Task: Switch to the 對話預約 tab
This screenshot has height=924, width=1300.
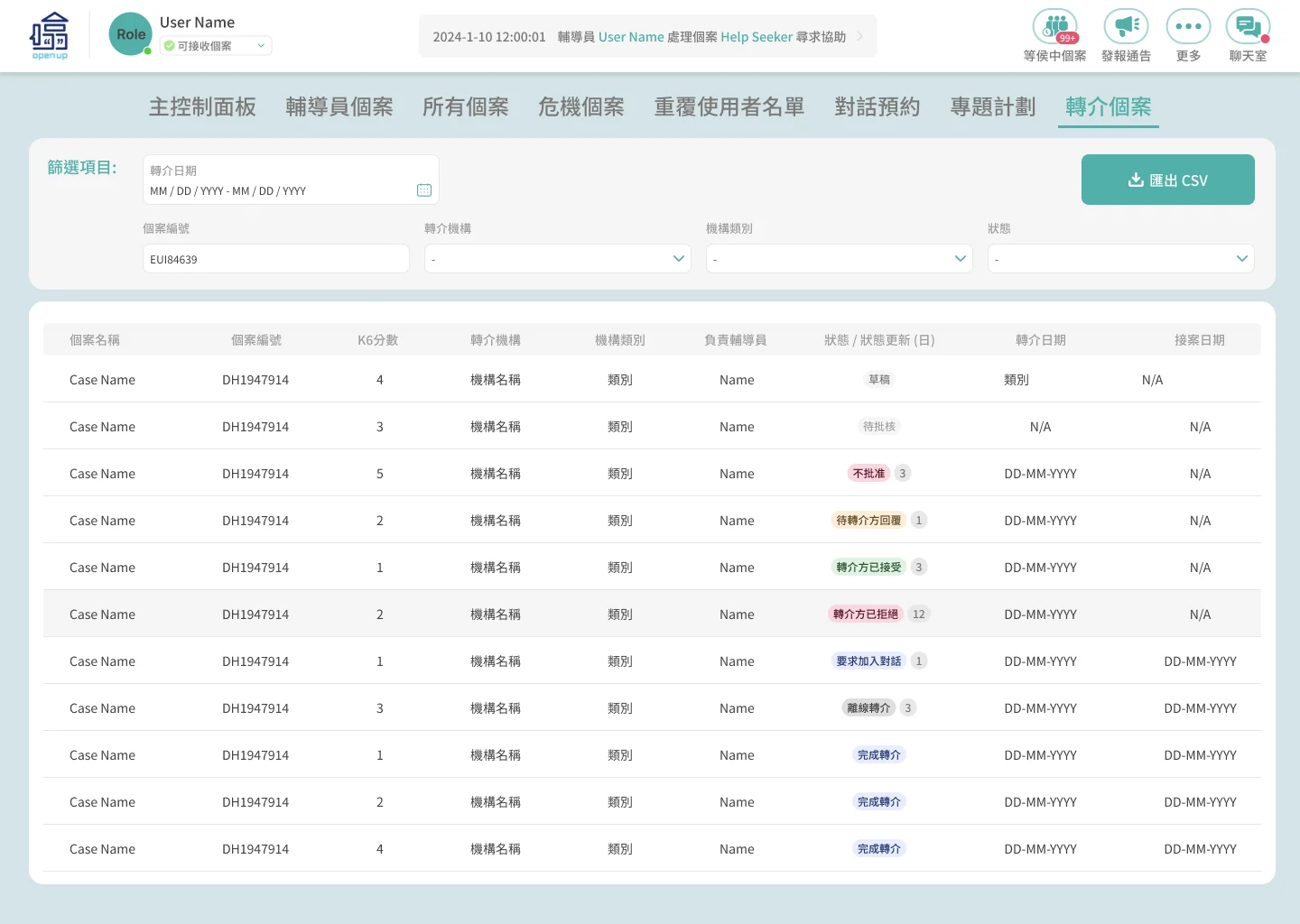Action: [877, 107]
